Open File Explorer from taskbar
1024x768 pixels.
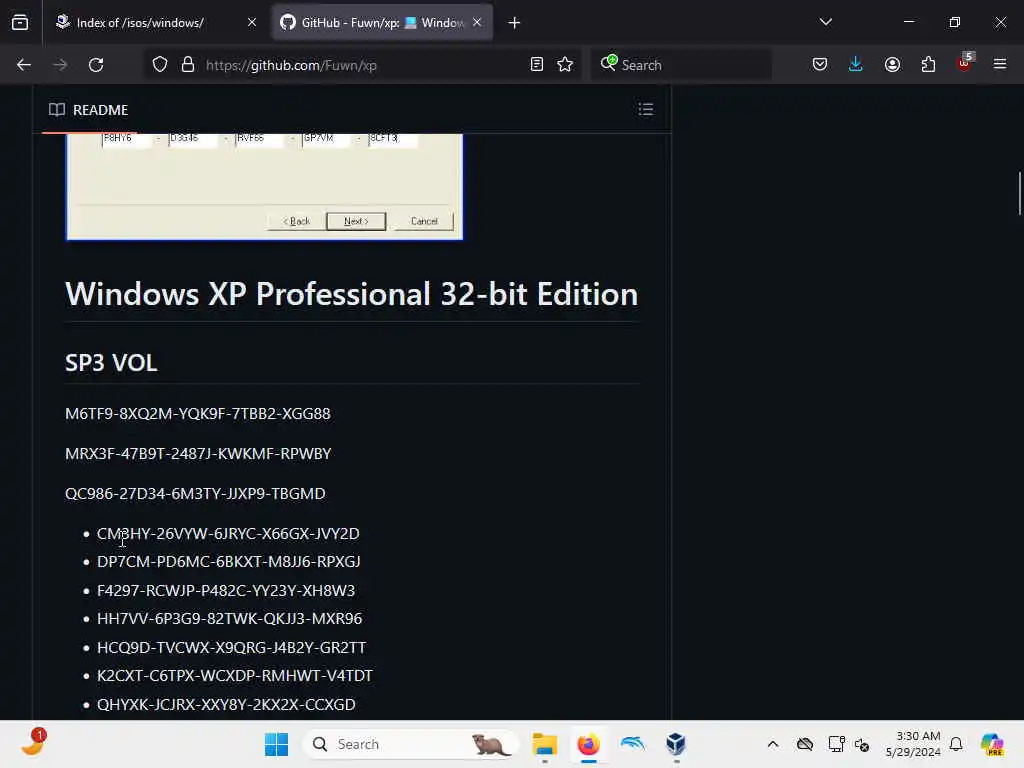point(545,744)
